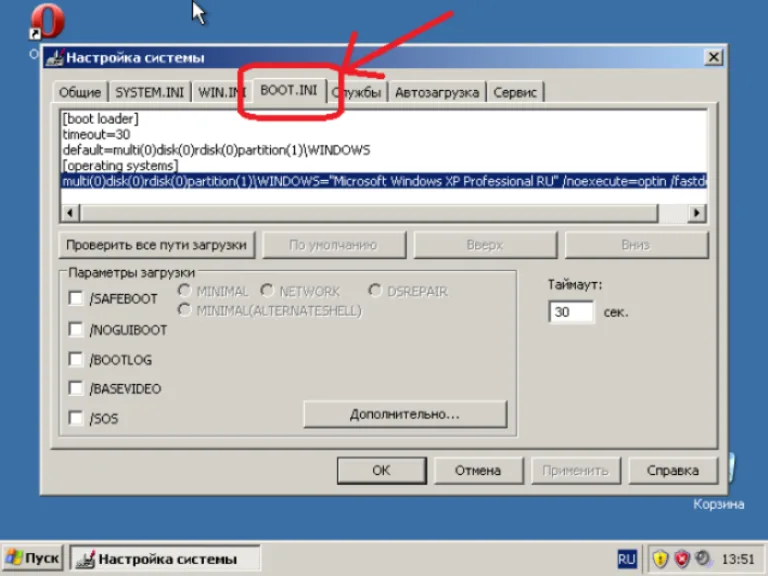Screen dimensions: 768x576
Task: Click the 13:51 system clock
Action: (x=738, y=559)
